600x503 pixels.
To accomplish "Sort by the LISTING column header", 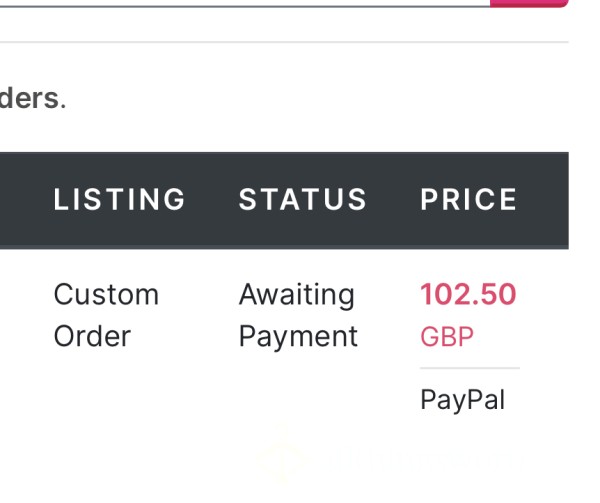I will click(119, 199).
